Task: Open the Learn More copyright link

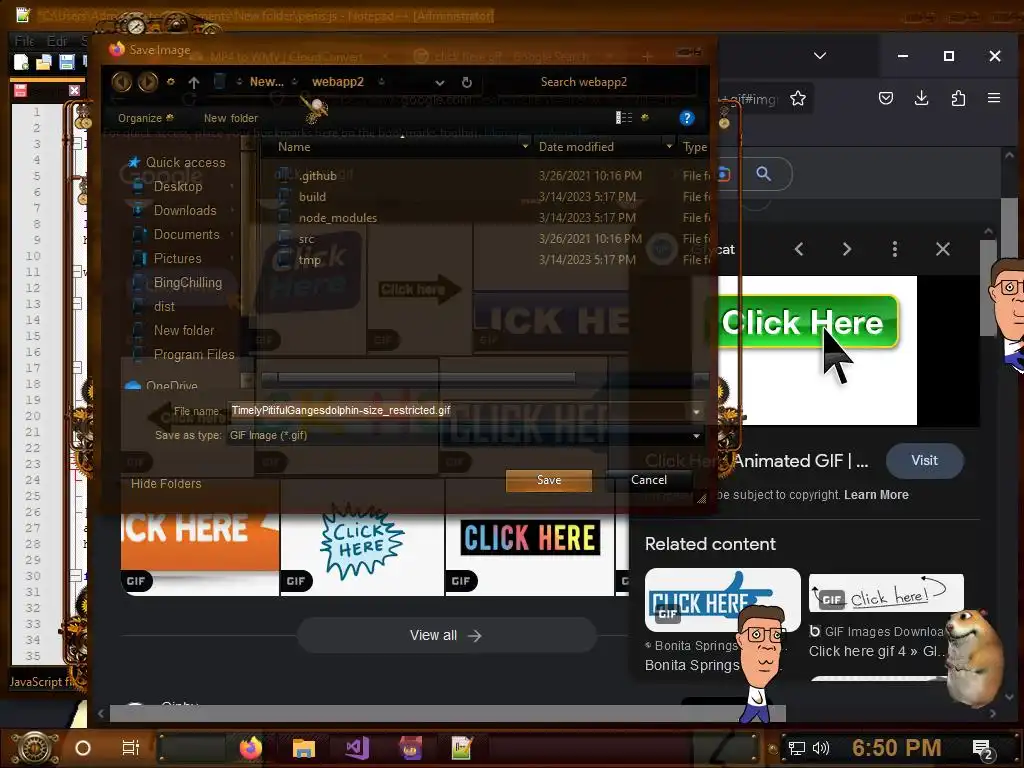Action: click(876, 494)
